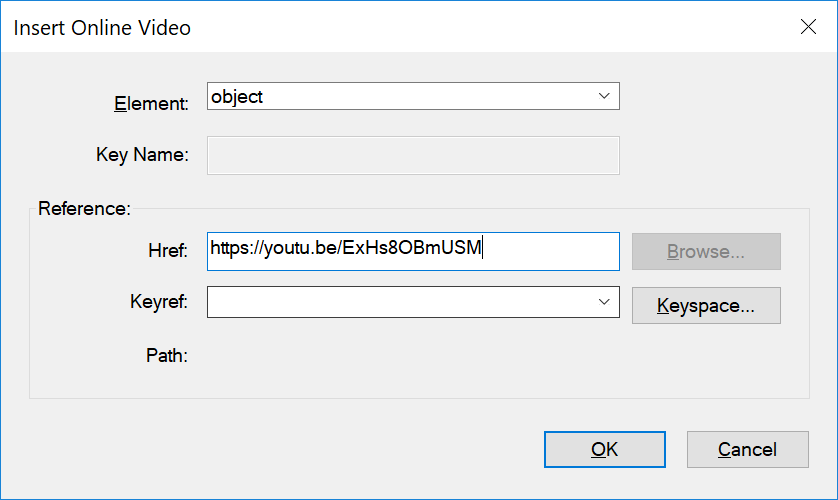The image size is (838, 500).
Task: Click the Browse... button
Action: [x=706, y=252]
